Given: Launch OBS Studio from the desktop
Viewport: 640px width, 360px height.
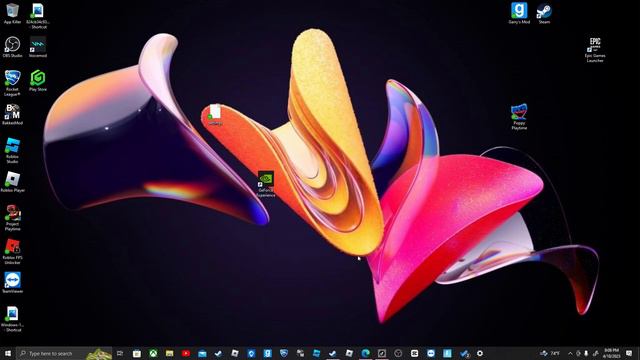Looking at the screenshot, I should [12, 47].
